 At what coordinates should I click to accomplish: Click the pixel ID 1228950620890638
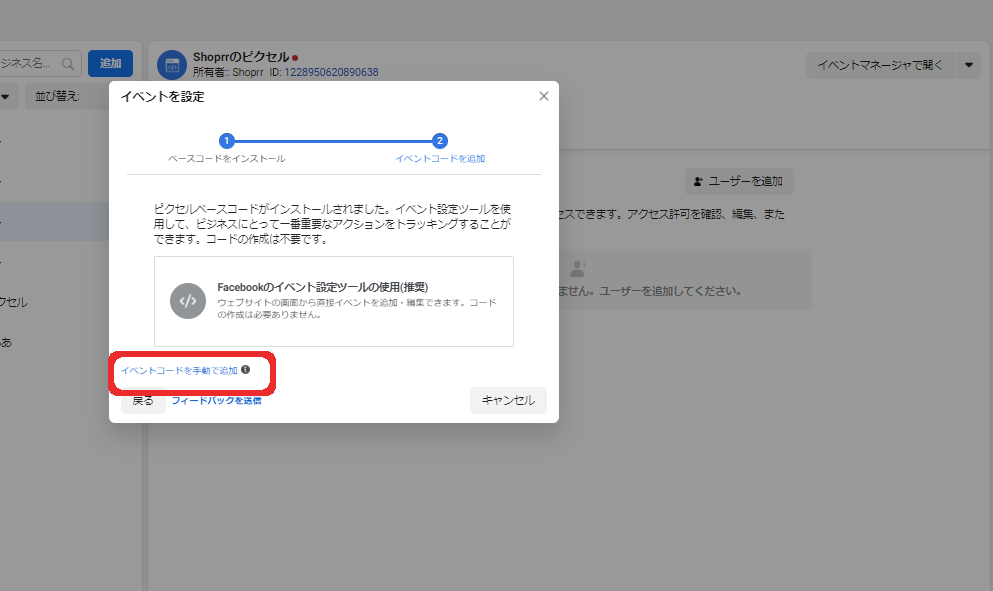coord(331,72)
